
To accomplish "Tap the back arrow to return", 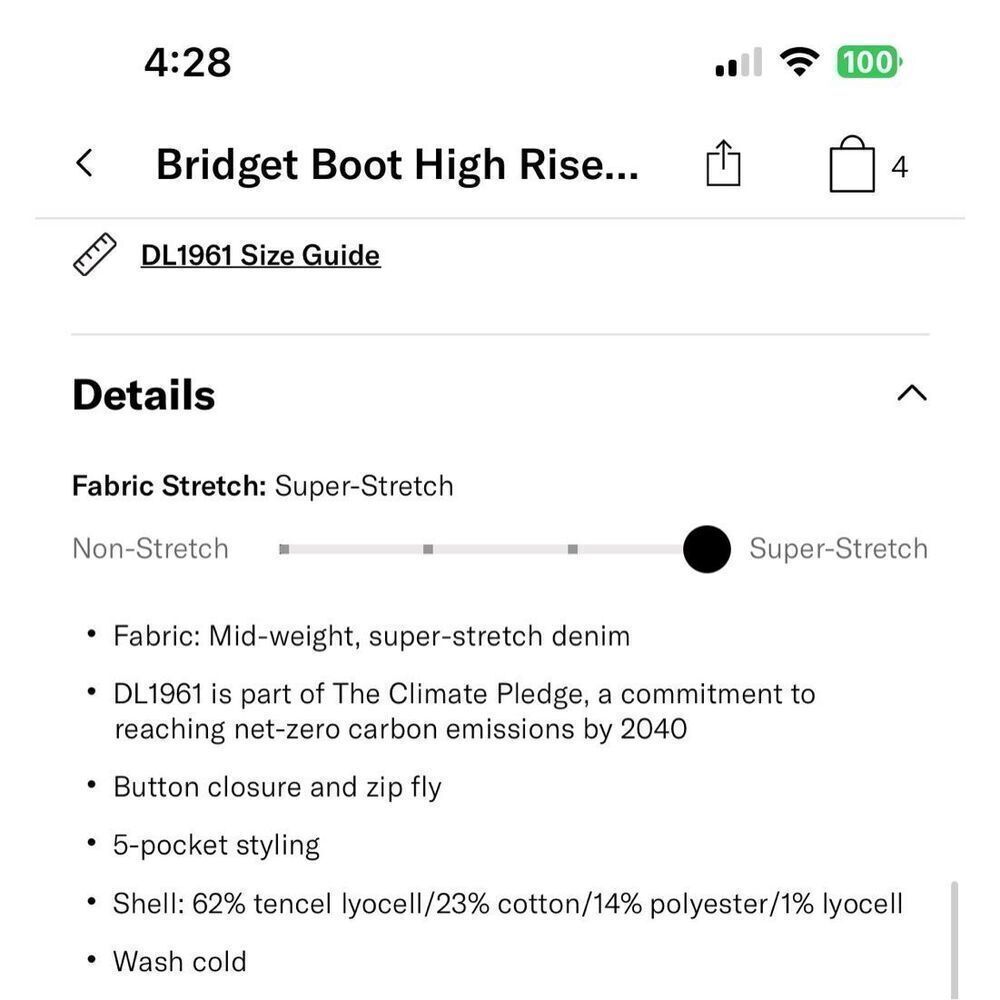I will pyautogui.click(x=84, y=163).
